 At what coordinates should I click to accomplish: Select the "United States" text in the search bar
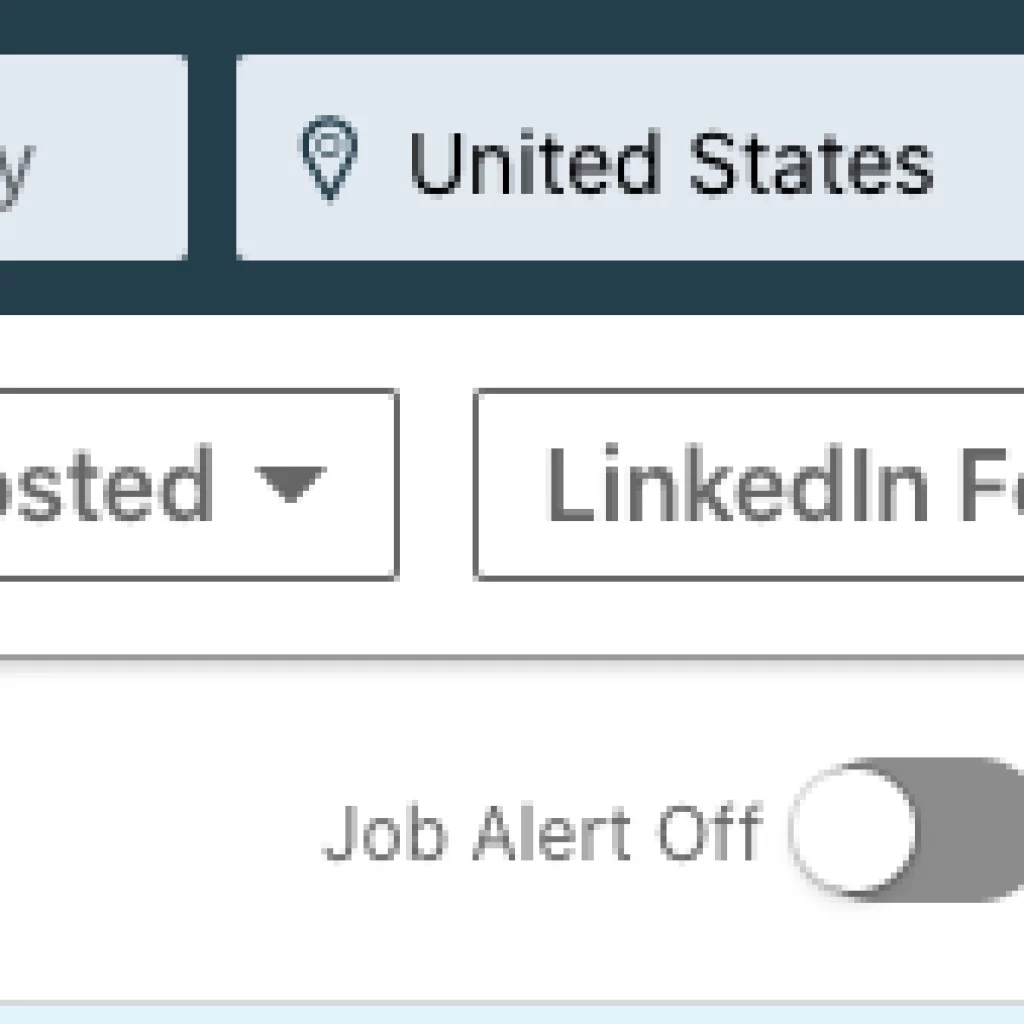(x=671, y=163)
